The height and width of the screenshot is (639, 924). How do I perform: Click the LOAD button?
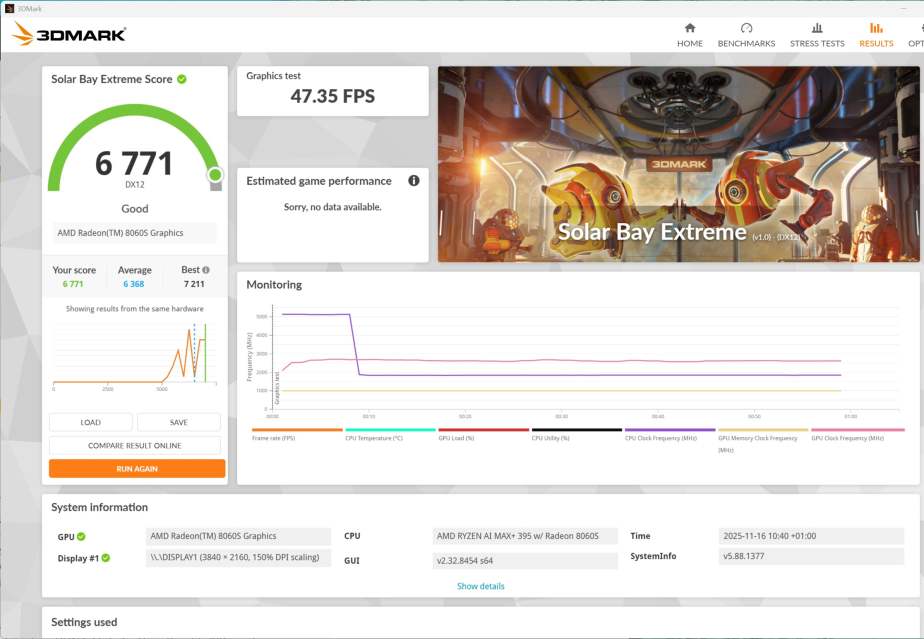91,422
